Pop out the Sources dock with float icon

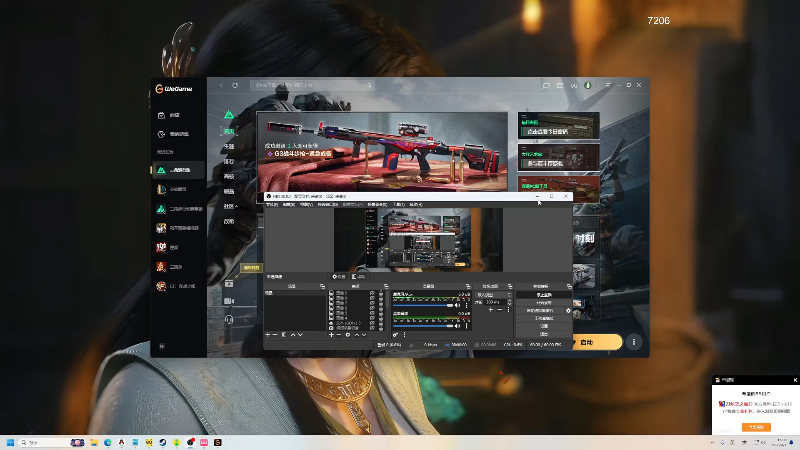click(x=386, y=286)
